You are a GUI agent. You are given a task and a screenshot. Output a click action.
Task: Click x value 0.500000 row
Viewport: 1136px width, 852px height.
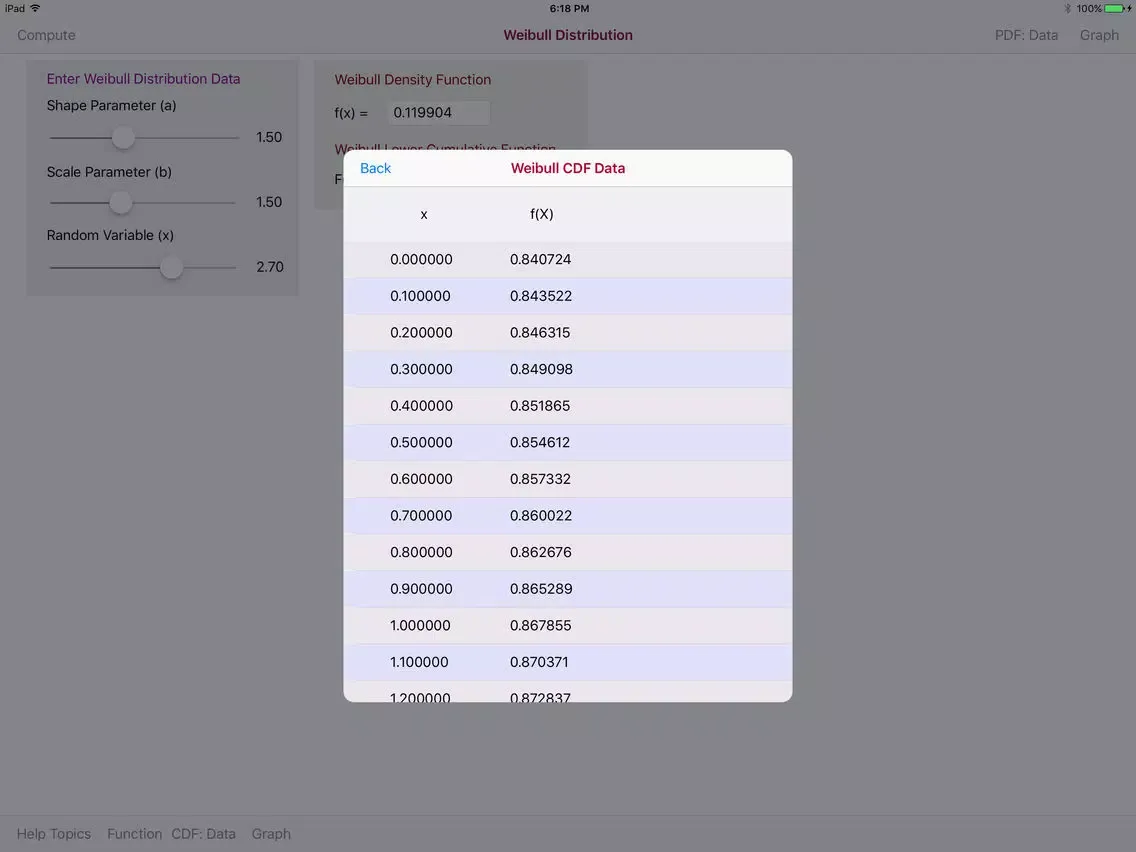[x=567, y=442]
